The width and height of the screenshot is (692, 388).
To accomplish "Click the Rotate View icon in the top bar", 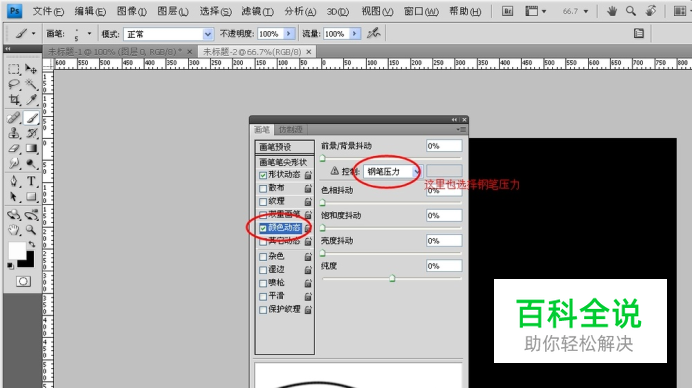I will point(651,11).
